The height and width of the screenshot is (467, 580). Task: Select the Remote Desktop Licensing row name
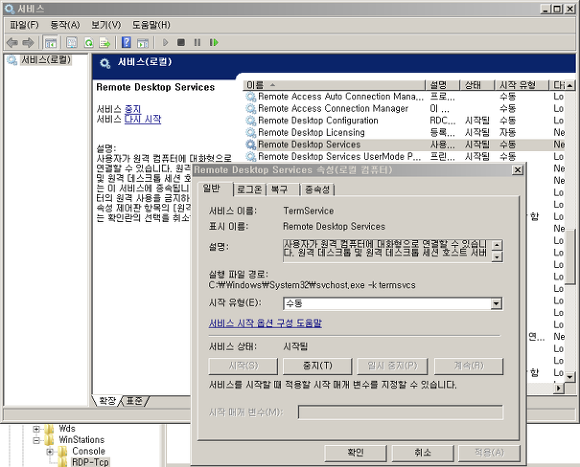[x=311, y=133]
